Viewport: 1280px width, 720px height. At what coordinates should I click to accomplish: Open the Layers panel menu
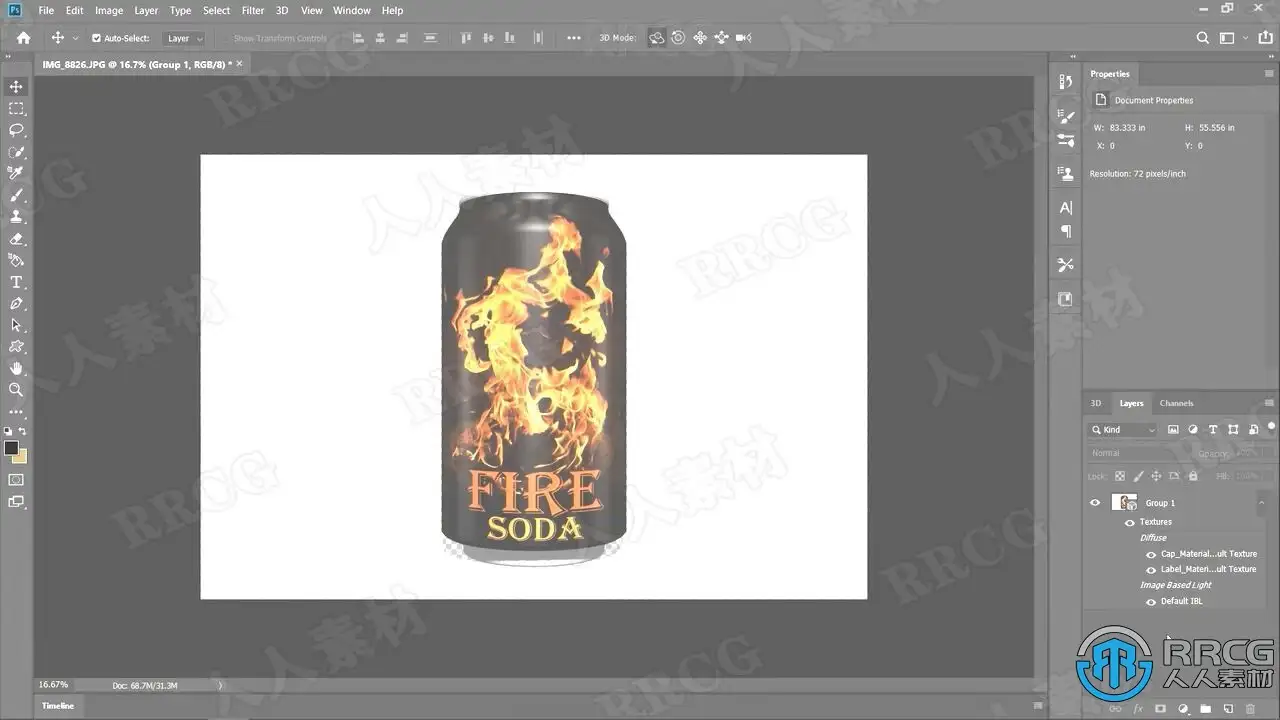point(1269,404)
